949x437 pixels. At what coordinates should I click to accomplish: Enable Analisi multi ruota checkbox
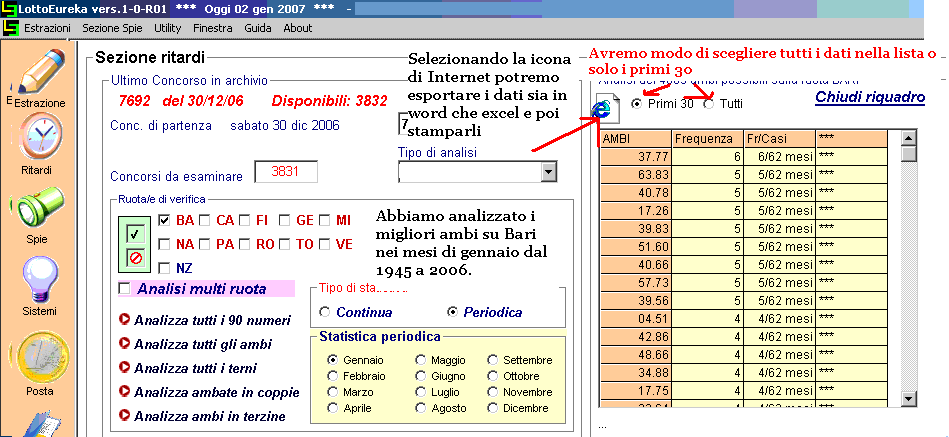124,289
